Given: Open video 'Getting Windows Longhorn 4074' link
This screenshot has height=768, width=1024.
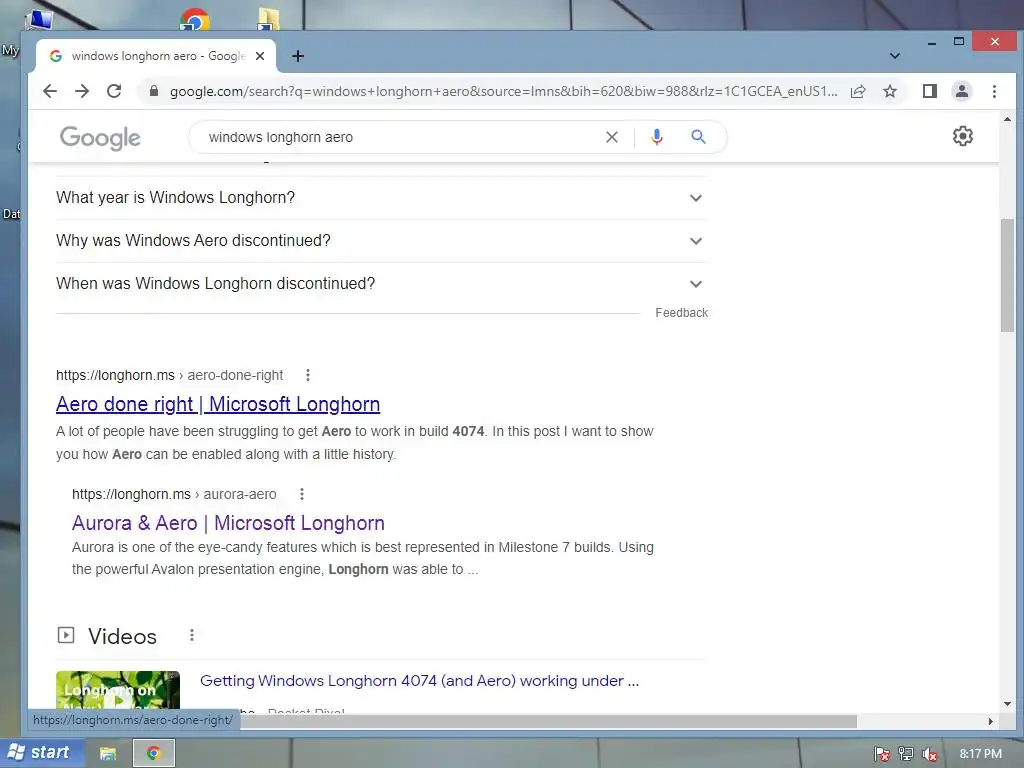Looking at the screenshot, I should click(x=419, y=680).
